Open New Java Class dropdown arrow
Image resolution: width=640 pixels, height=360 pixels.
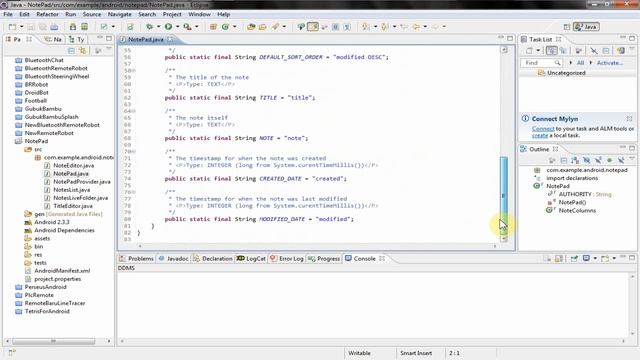[235, 27]
